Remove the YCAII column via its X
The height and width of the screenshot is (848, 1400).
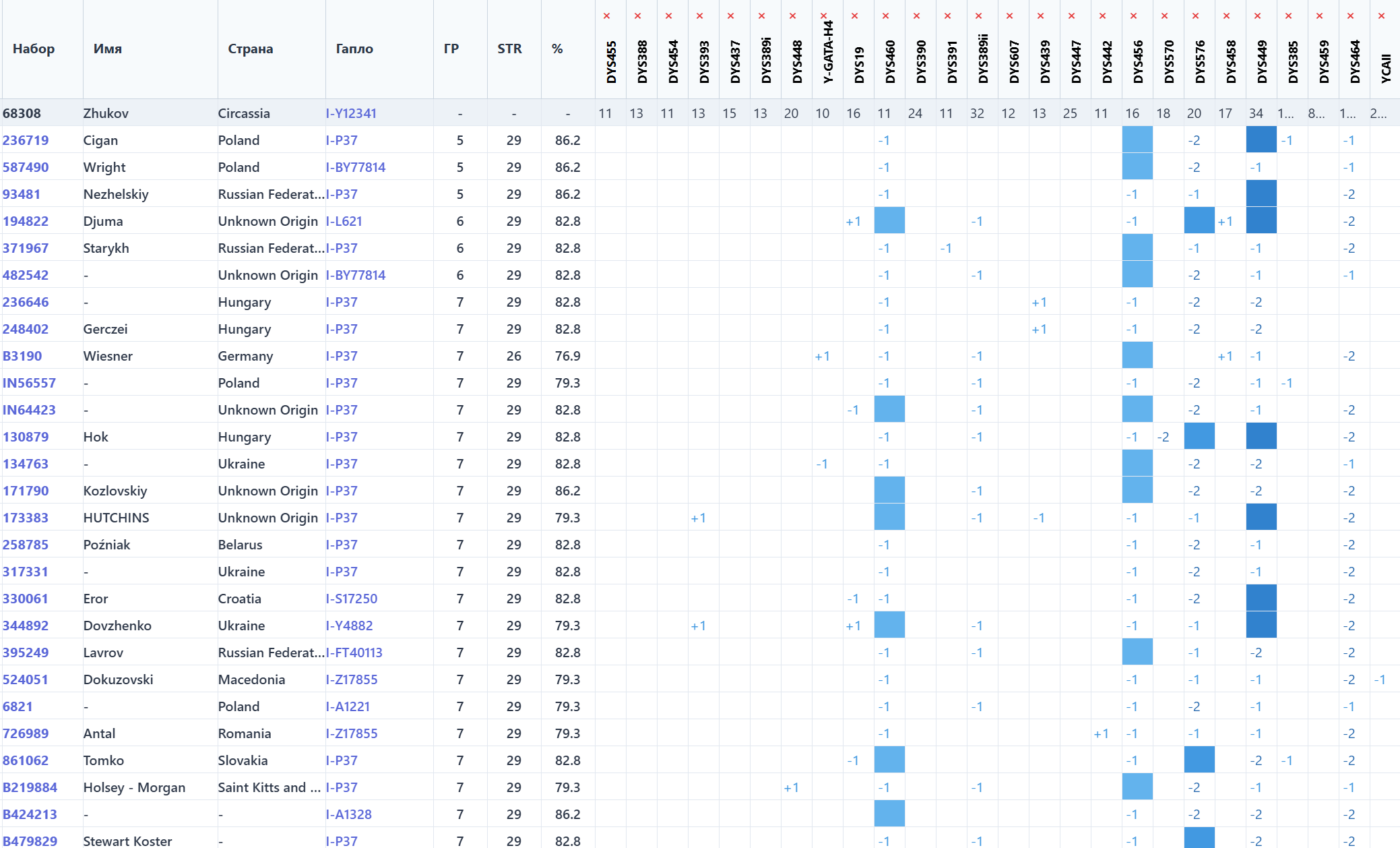[x=1381, y=16]
